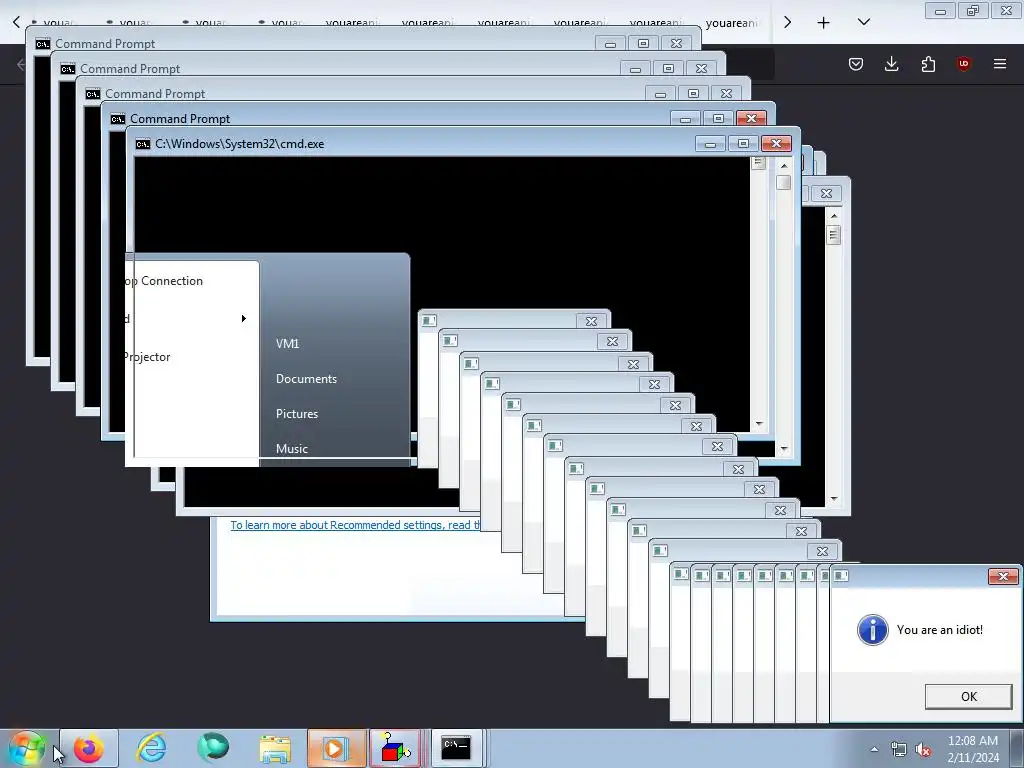
Task: Click the teal orb icon in the taskbar
Action: point(213,748)
